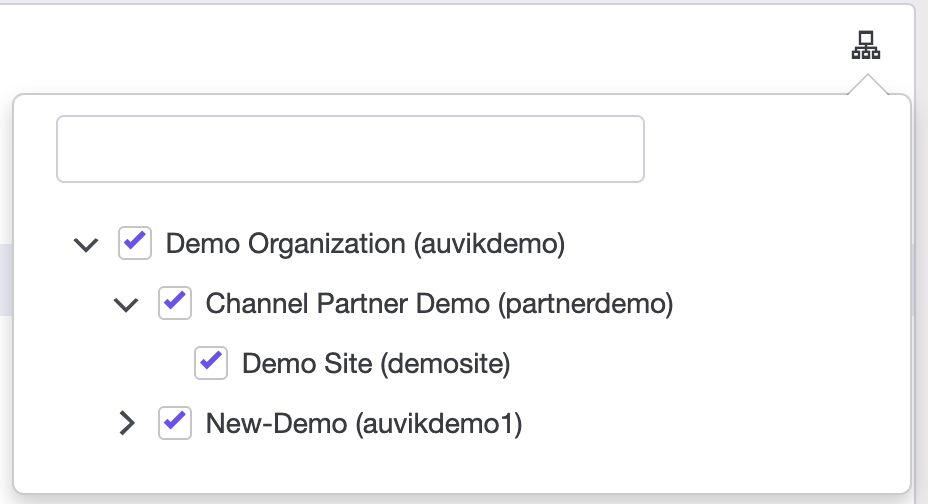Screen dimensions: 928x504
Task: Select the Demo Site (demosite) label
Action: pos(376,363)
